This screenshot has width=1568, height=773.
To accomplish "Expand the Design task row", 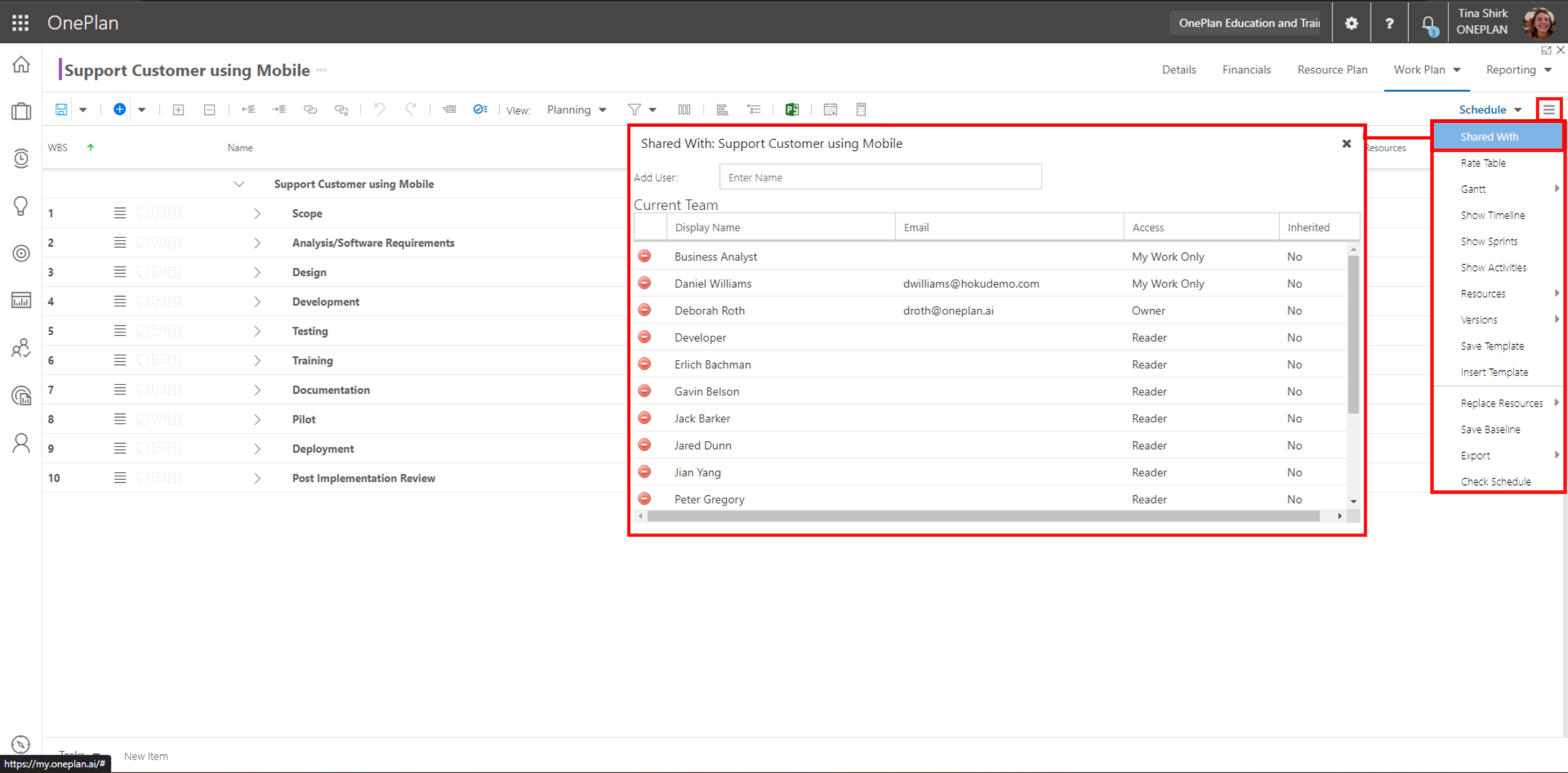I will coord(257,272).
